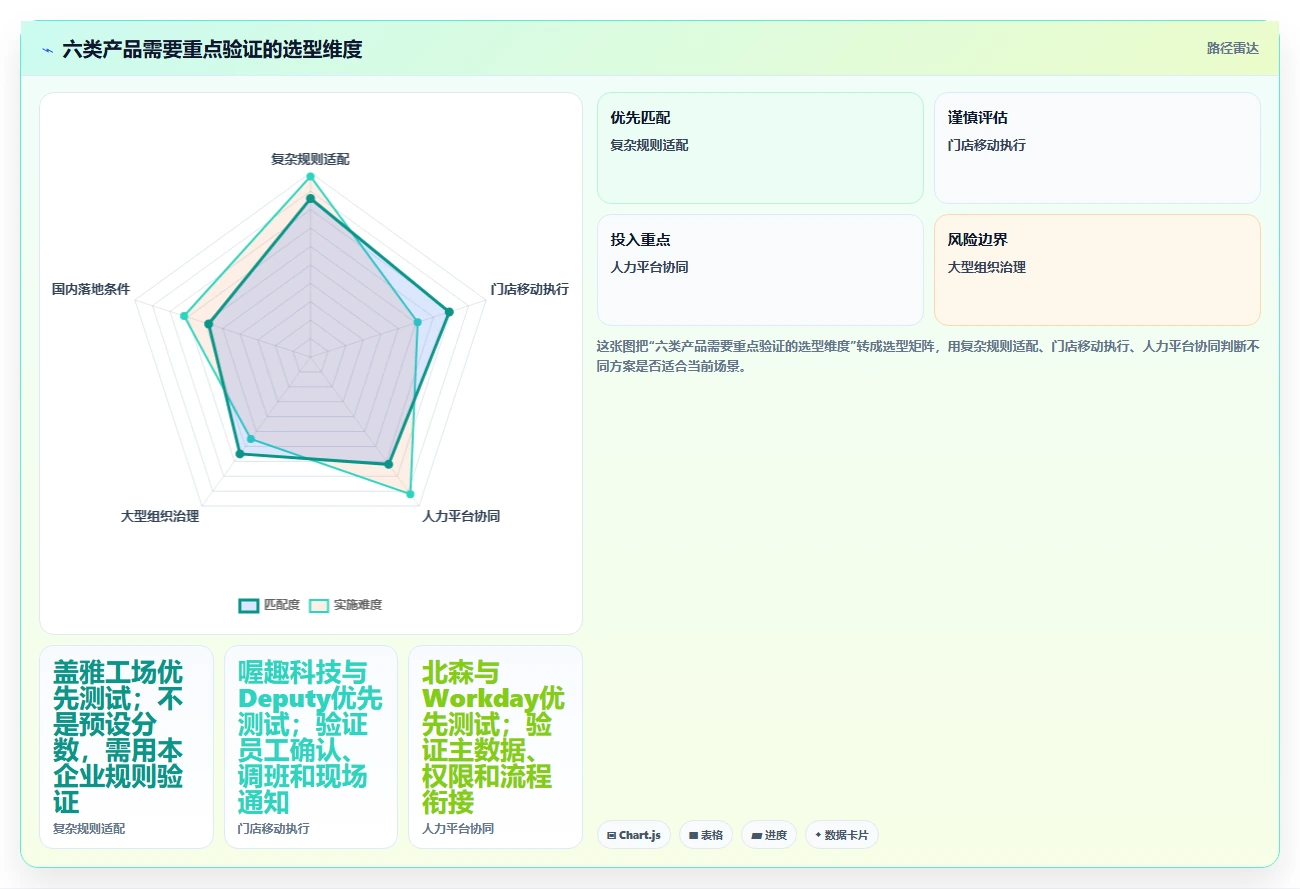Open the 风险边界 card

(1097, 270)
